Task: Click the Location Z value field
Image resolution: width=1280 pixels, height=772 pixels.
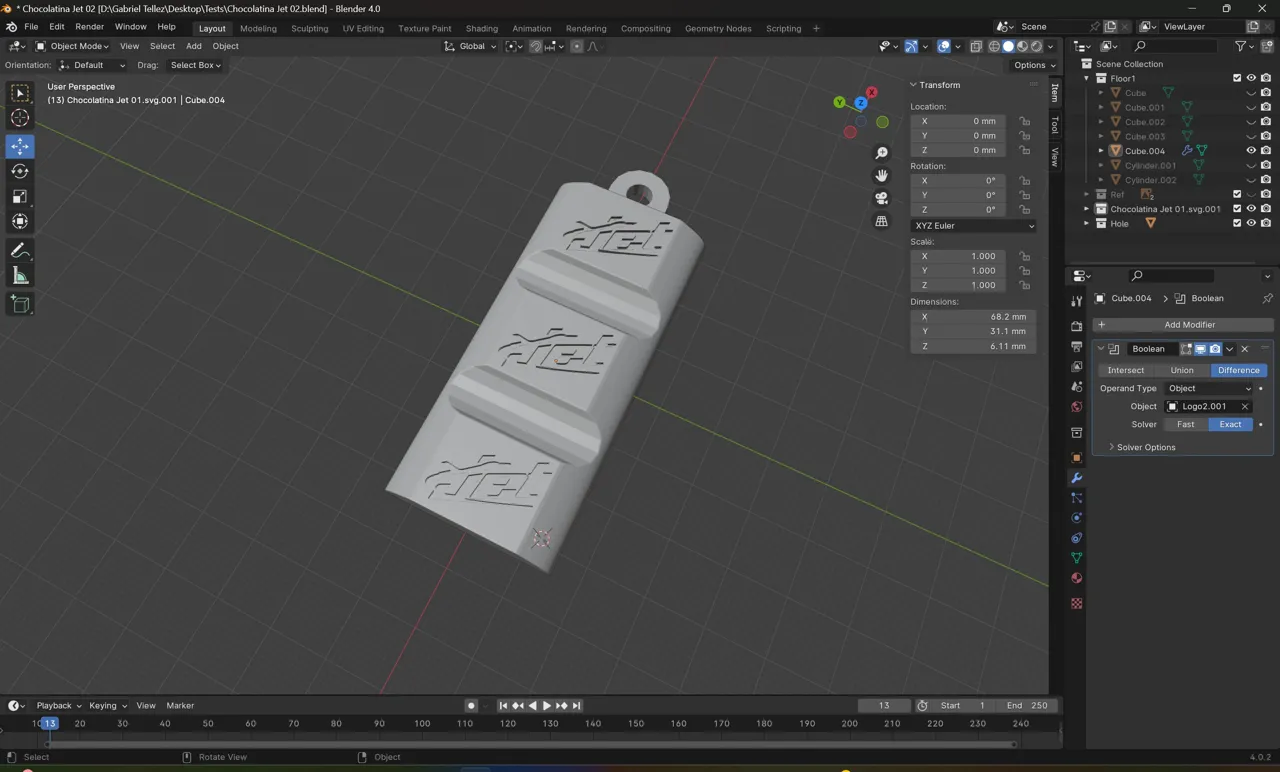Action: [960, 150]
